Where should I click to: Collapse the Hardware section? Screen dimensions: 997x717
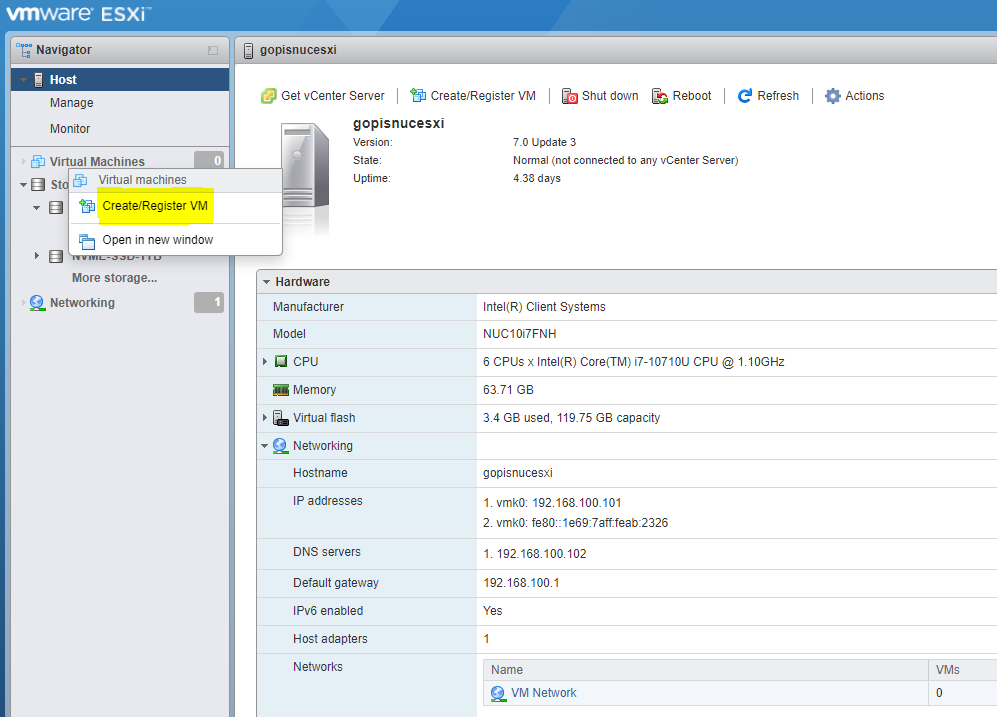tap(266, 282)
